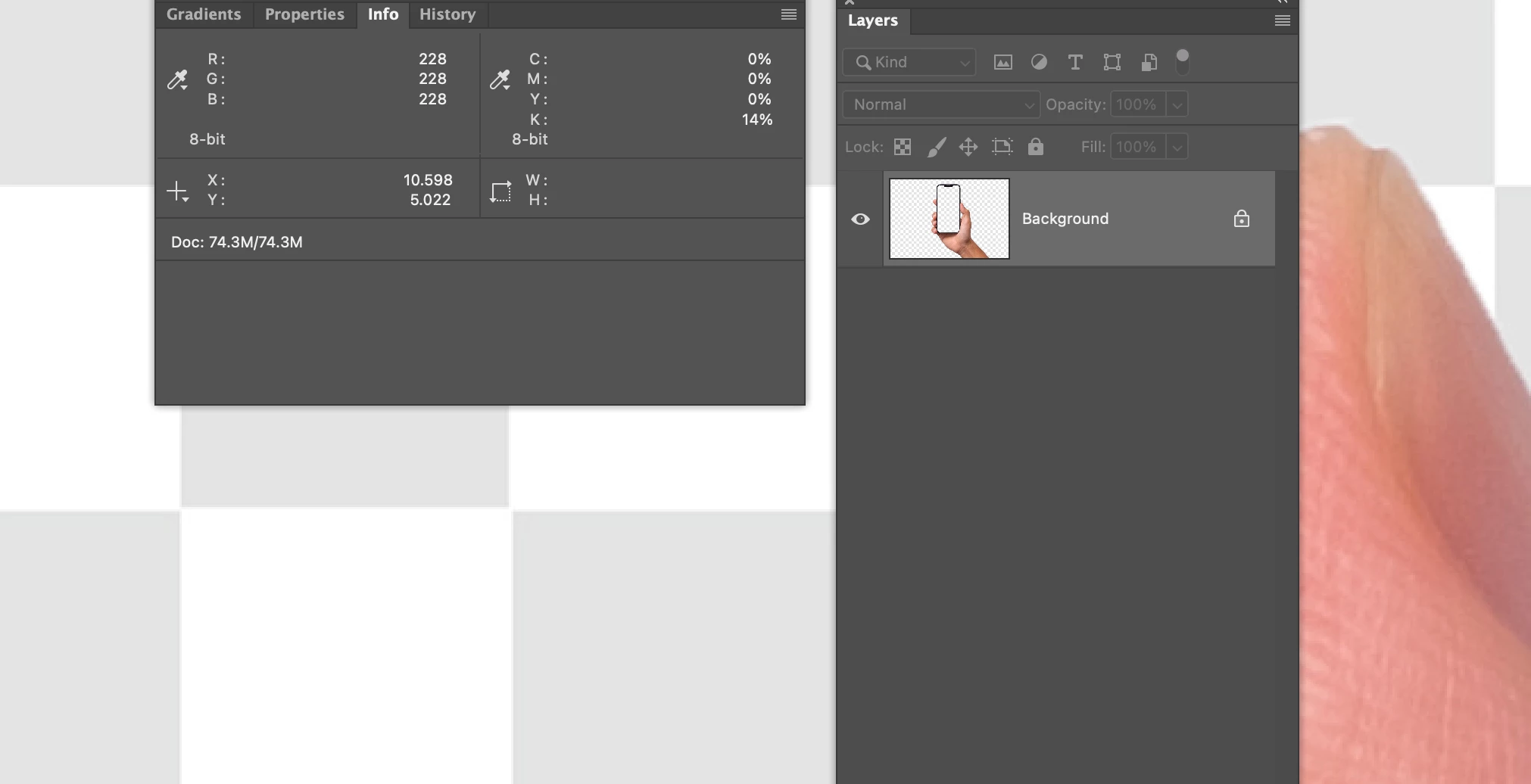Select the Info tab

[x=382, y=14]
